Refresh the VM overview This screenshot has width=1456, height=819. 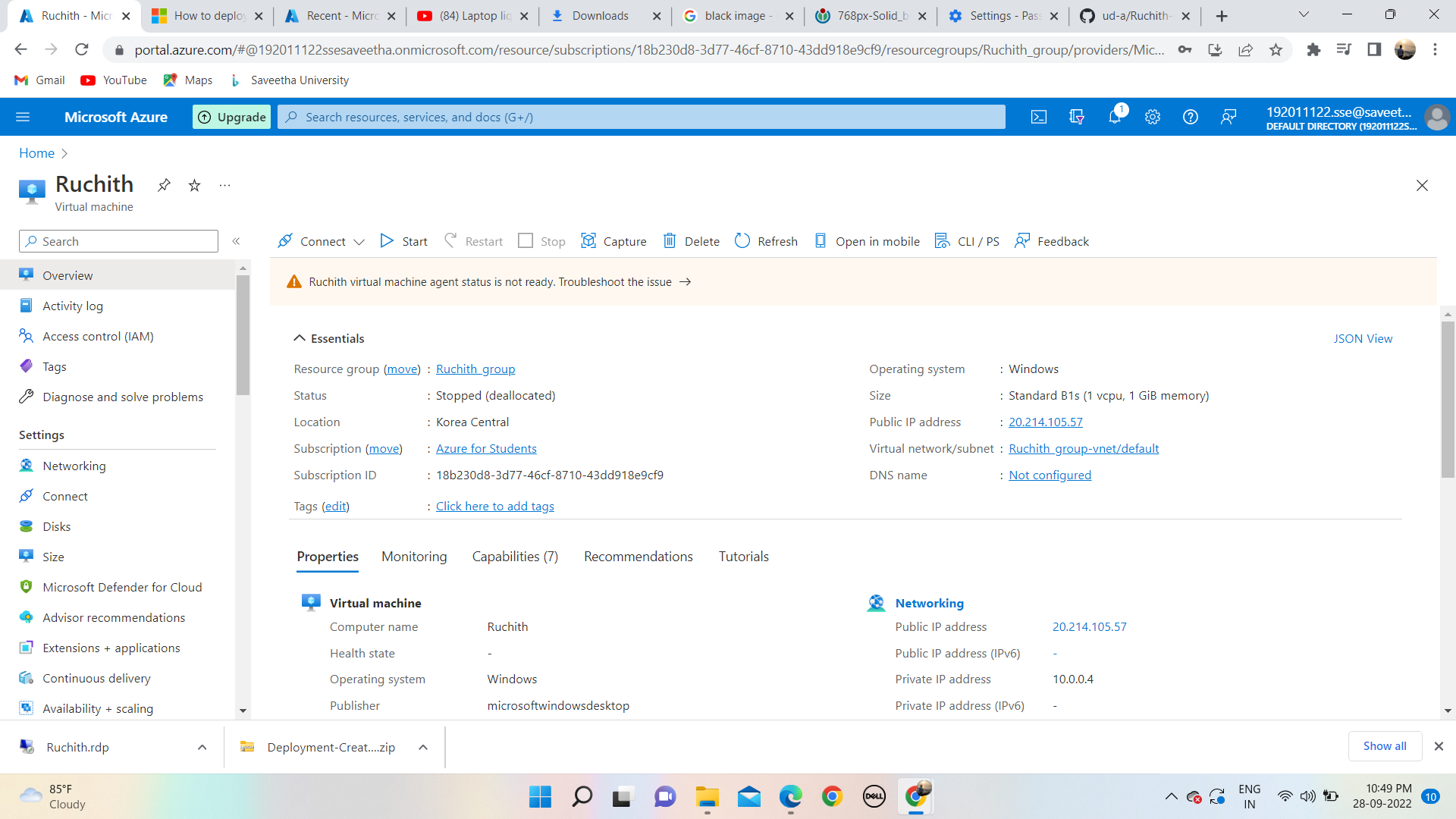[766, 241]
